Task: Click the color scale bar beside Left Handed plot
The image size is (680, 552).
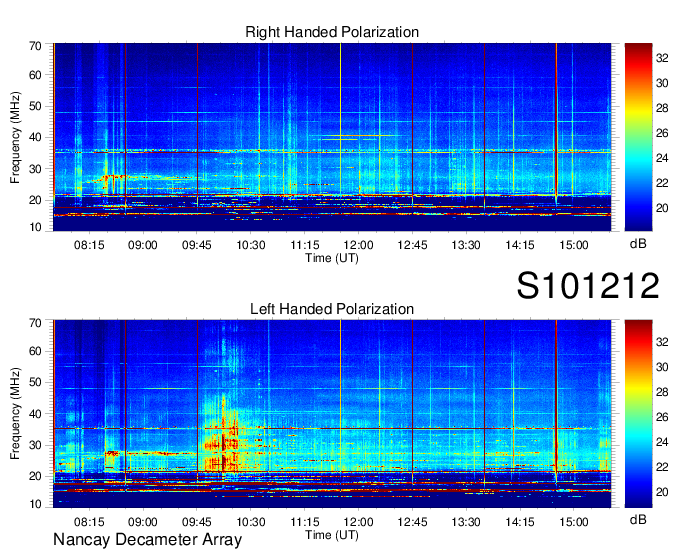Action: click(x=638, y=414)
